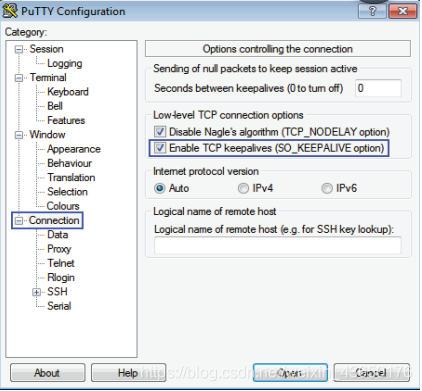
Task: Select SSH category
Action: coord(57,292)
